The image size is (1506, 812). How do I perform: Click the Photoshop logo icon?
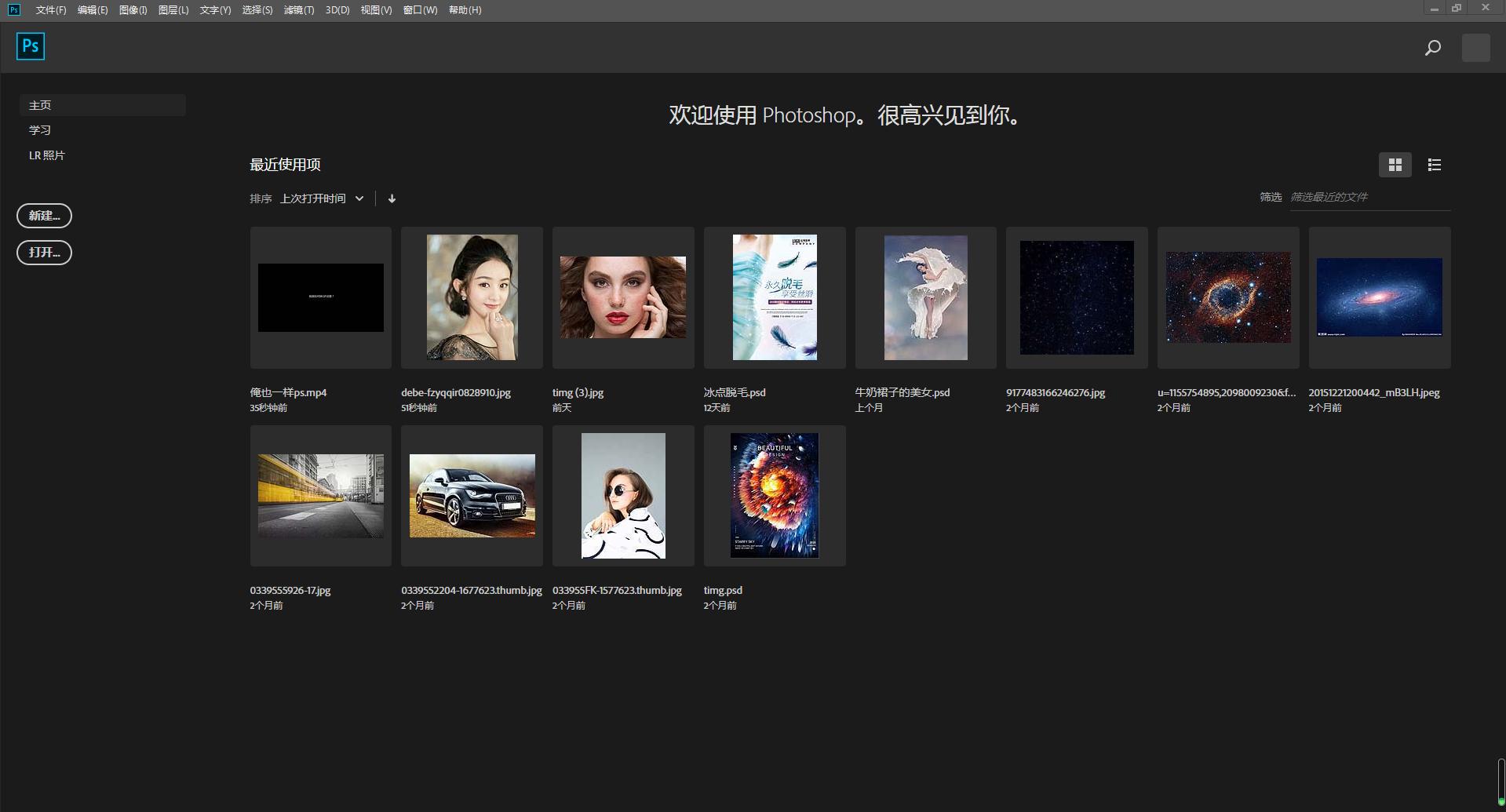click(x=30, y=46)
